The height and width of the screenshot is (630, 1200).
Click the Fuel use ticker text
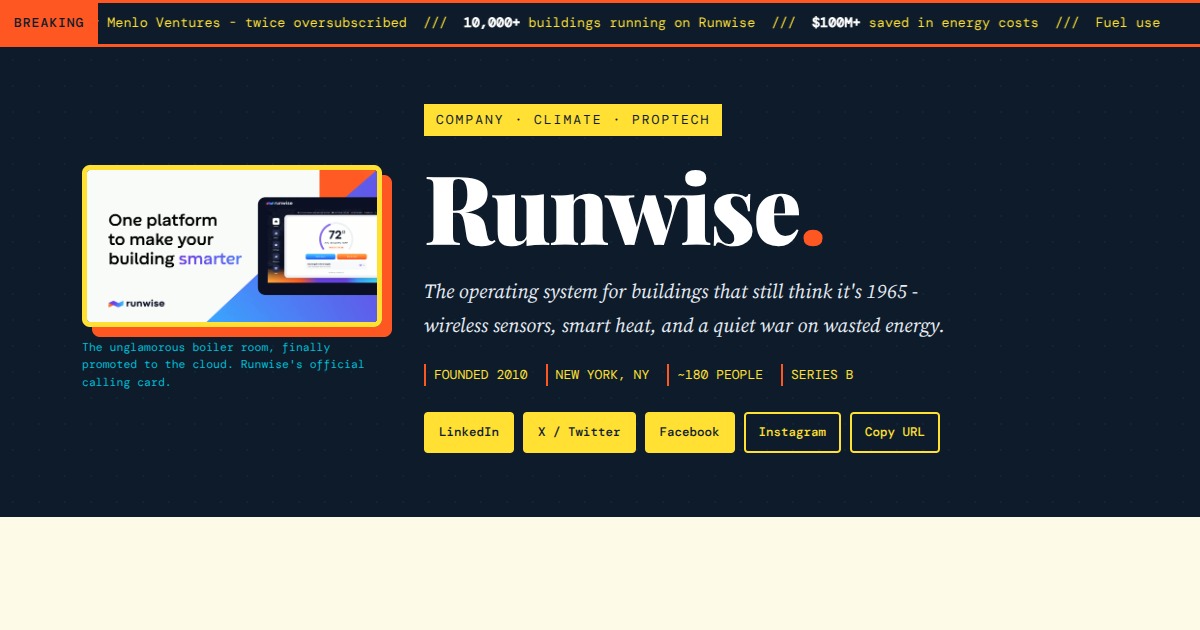point(1128,23)
